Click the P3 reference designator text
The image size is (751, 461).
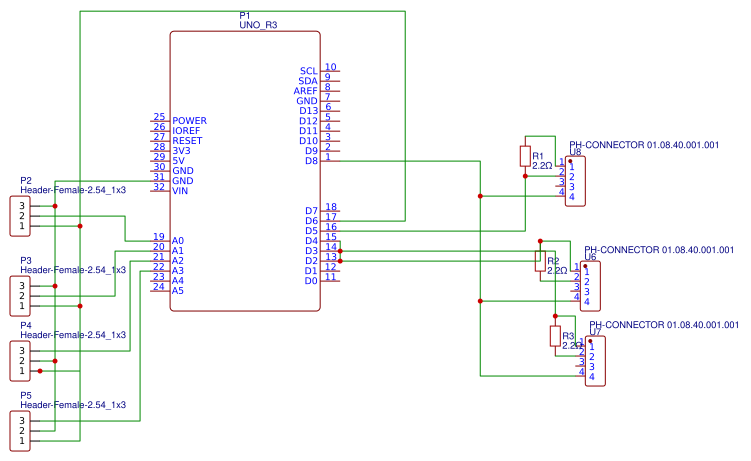(26, 260)
